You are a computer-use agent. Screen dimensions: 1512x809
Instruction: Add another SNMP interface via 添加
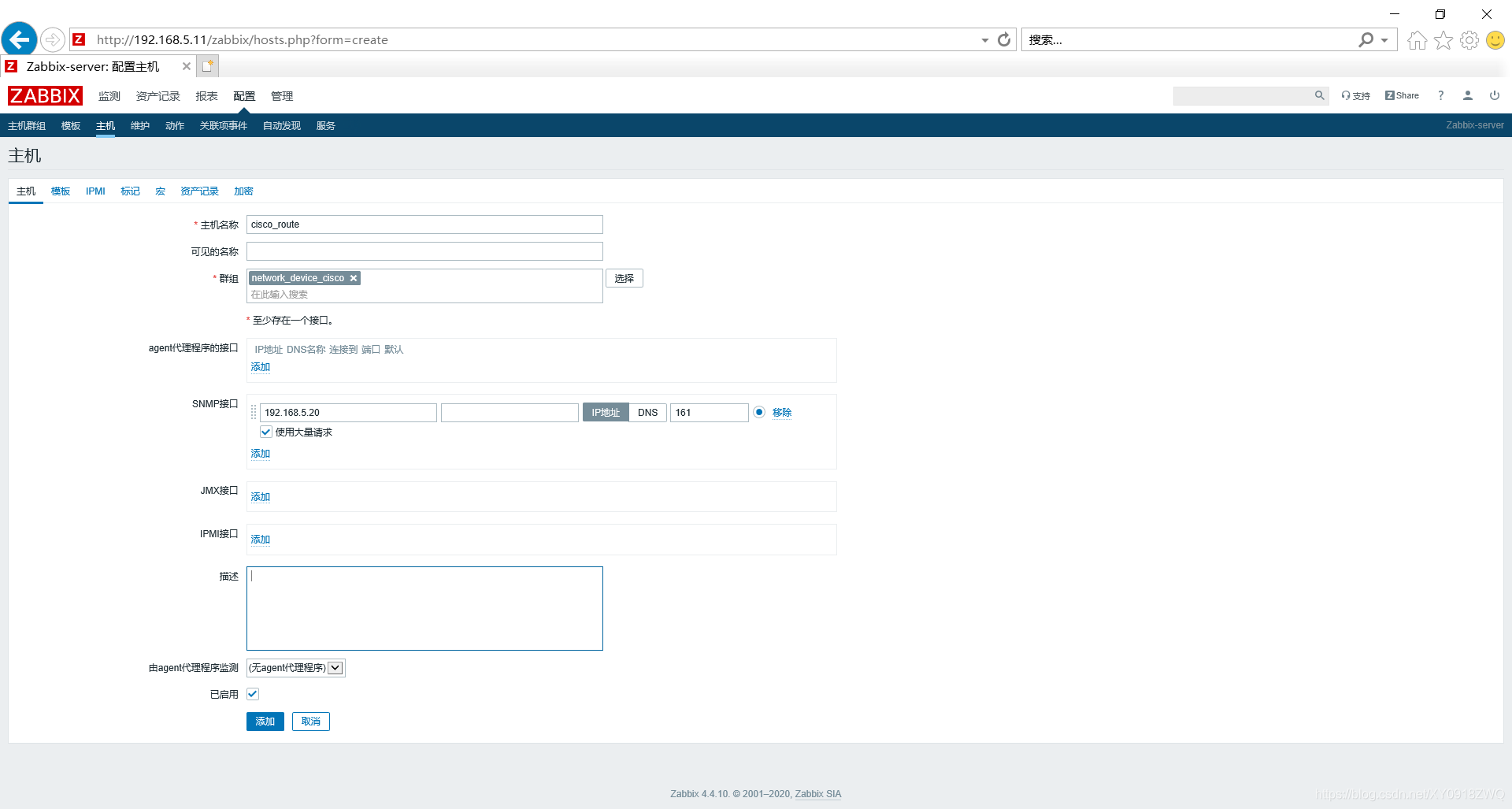pos(260,454)
